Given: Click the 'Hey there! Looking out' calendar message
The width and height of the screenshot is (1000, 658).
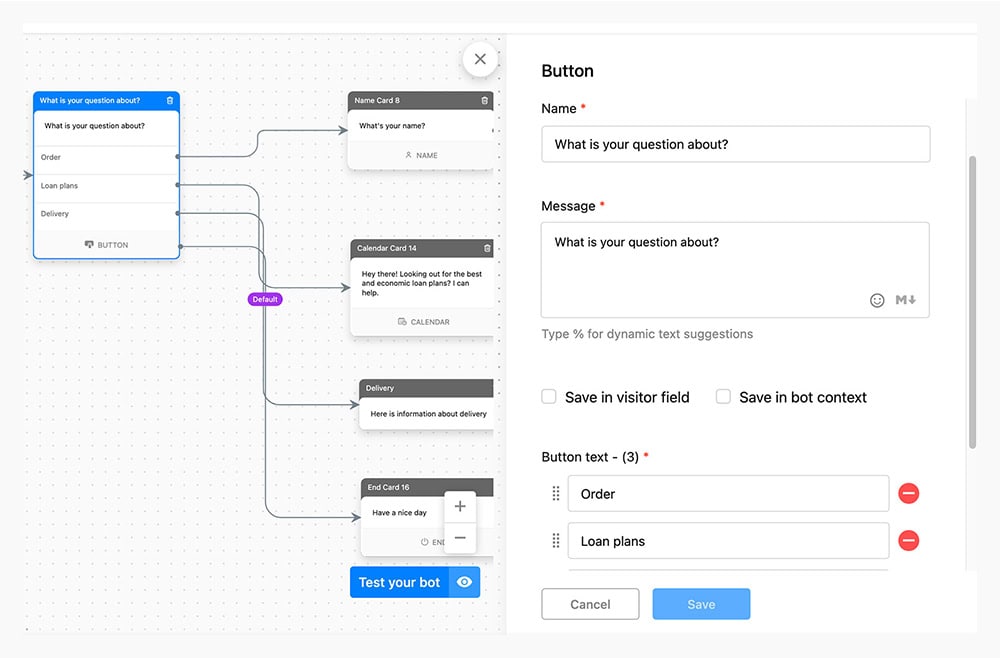Looking at the screenshot, I should [x=422, y=283].
